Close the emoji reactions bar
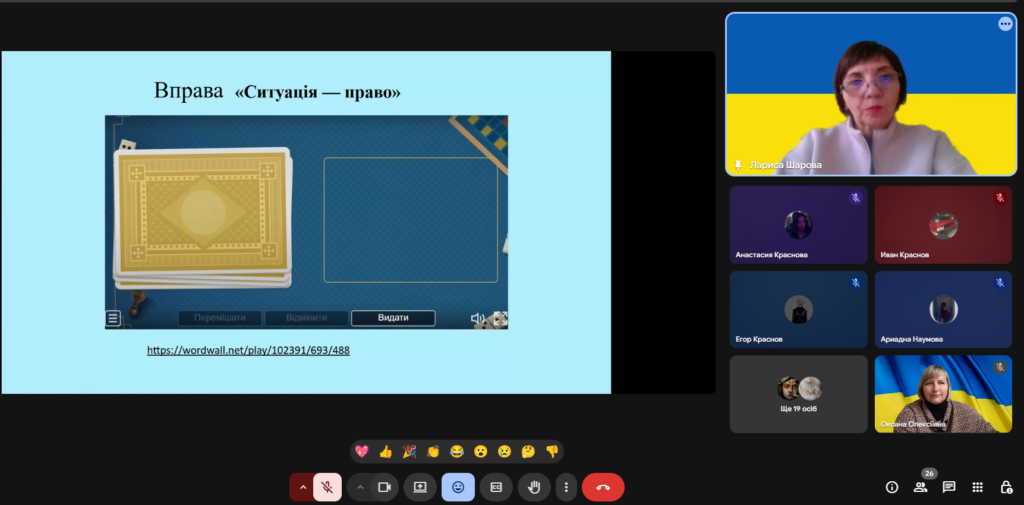Viewport: 1024px width, 505px height. point(458,487)
